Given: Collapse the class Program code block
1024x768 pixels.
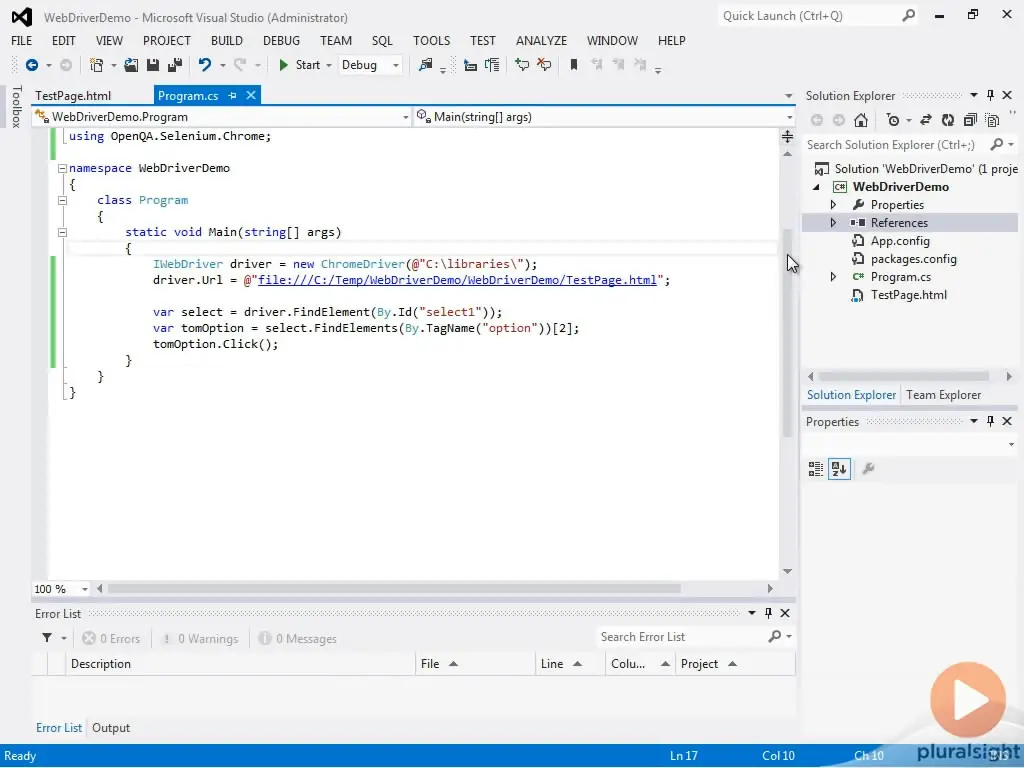Looking at the screenshot, I should pos(62,200).
